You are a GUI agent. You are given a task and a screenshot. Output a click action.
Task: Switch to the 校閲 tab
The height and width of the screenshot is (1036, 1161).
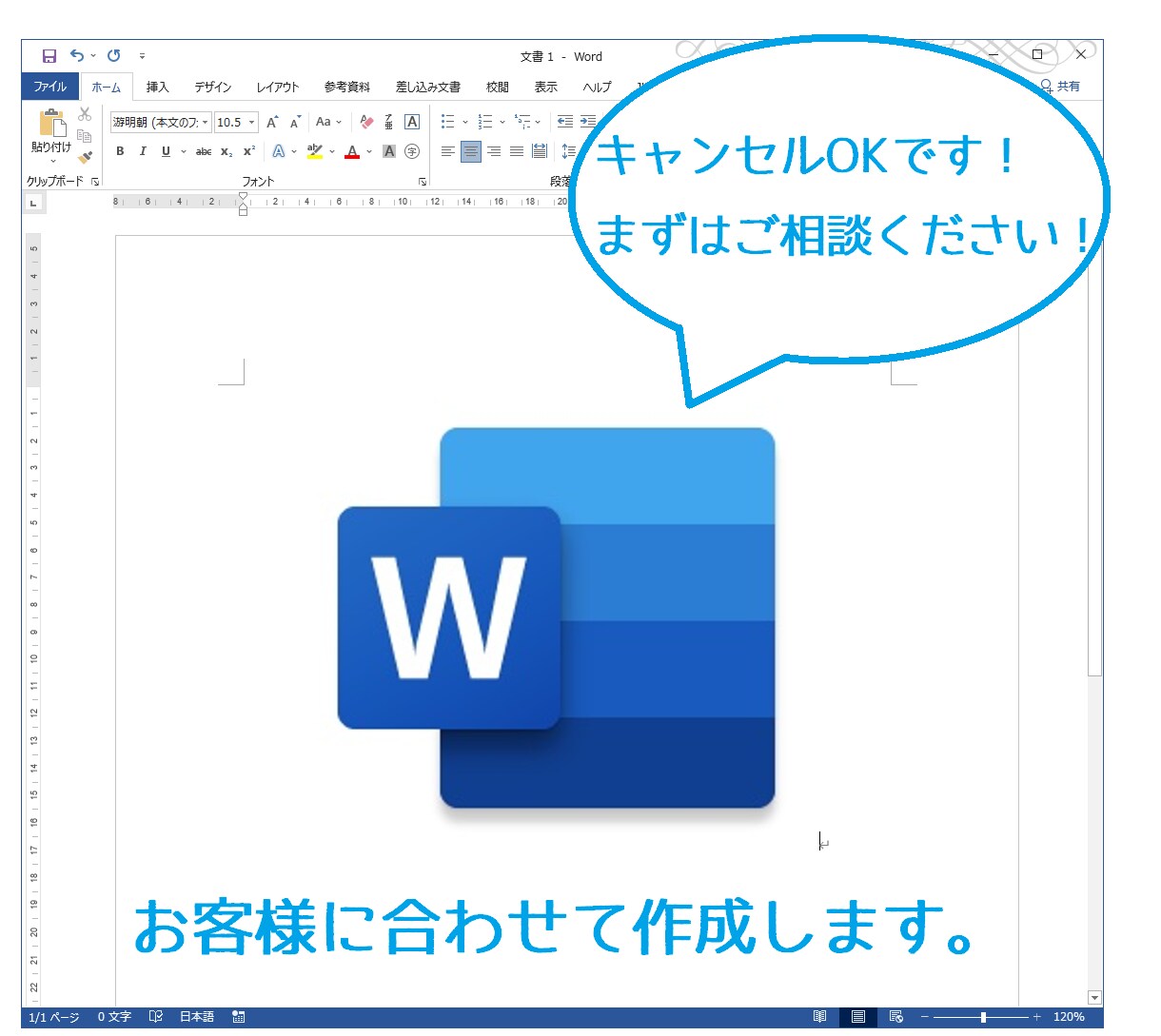click(x=498, y=87)
